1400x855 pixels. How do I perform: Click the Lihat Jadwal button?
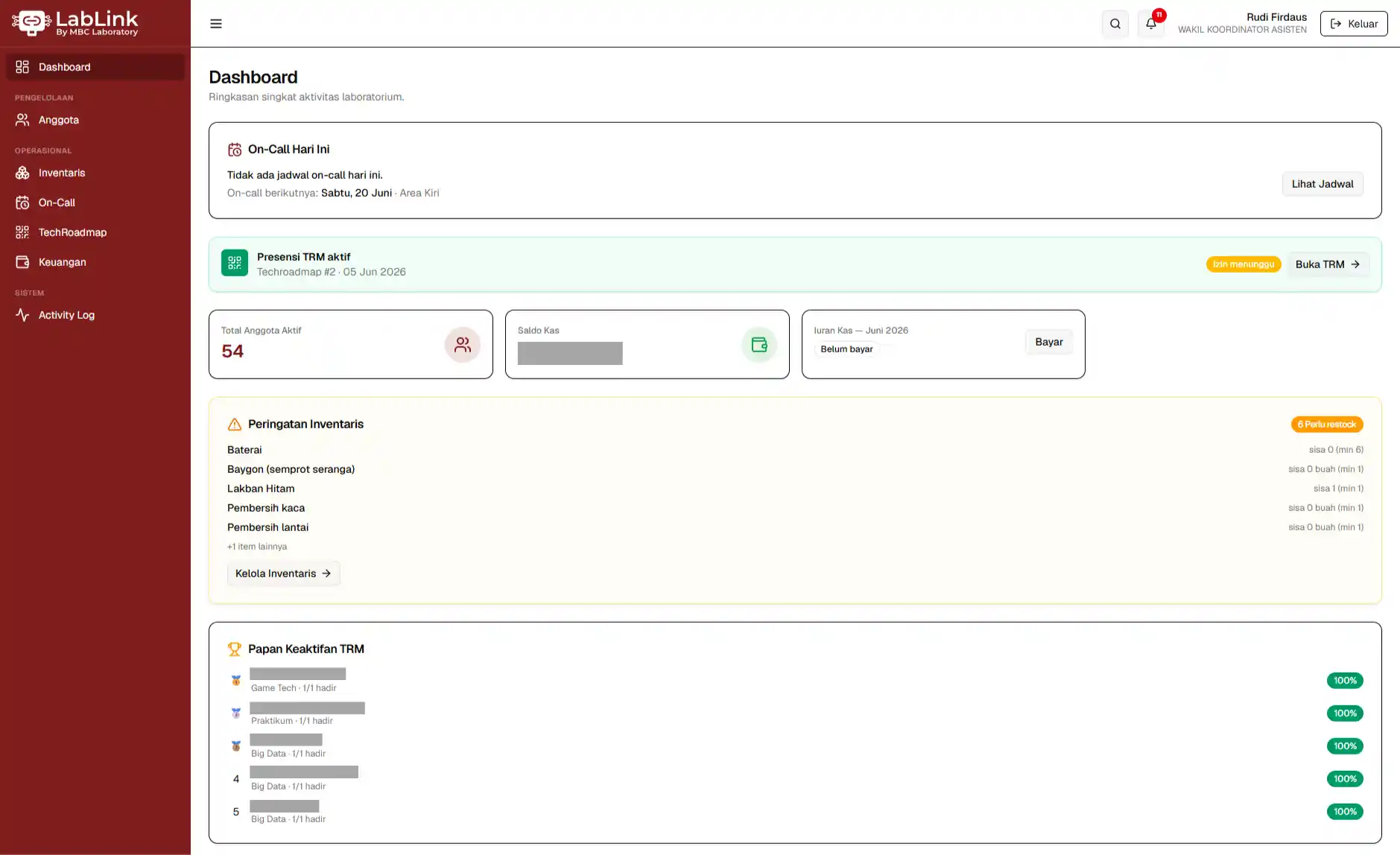tap(1323, 184)
